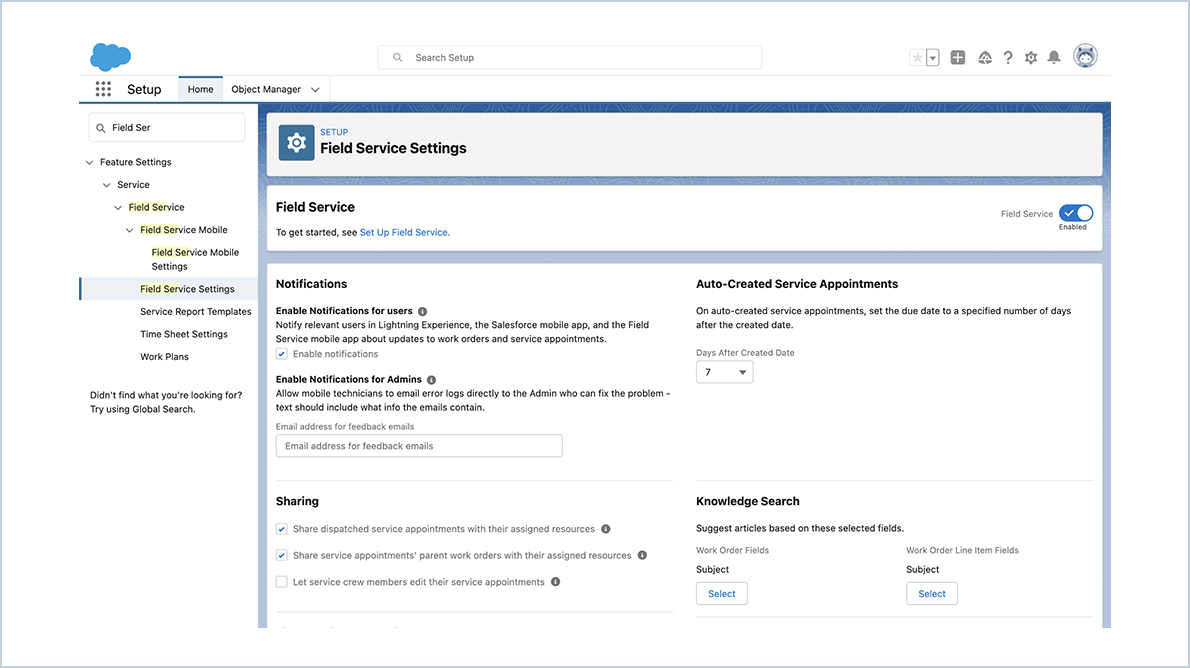1190x668 pixels.
Task: Open the Setup gear icon
Action: click(x=1031, y=57)
